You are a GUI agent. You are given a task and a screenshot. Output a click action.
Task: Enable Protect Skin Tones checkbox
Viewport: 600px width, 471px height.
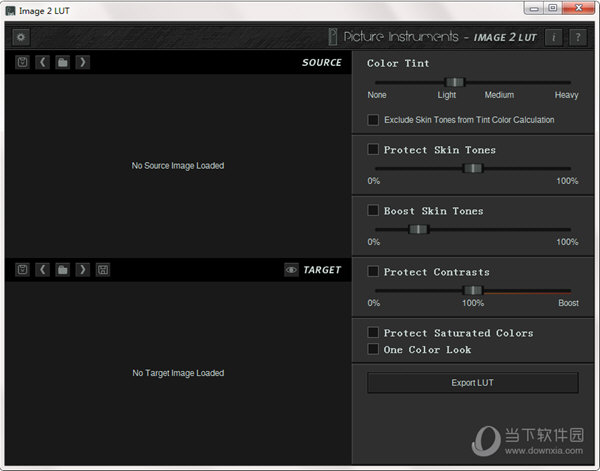373,149
